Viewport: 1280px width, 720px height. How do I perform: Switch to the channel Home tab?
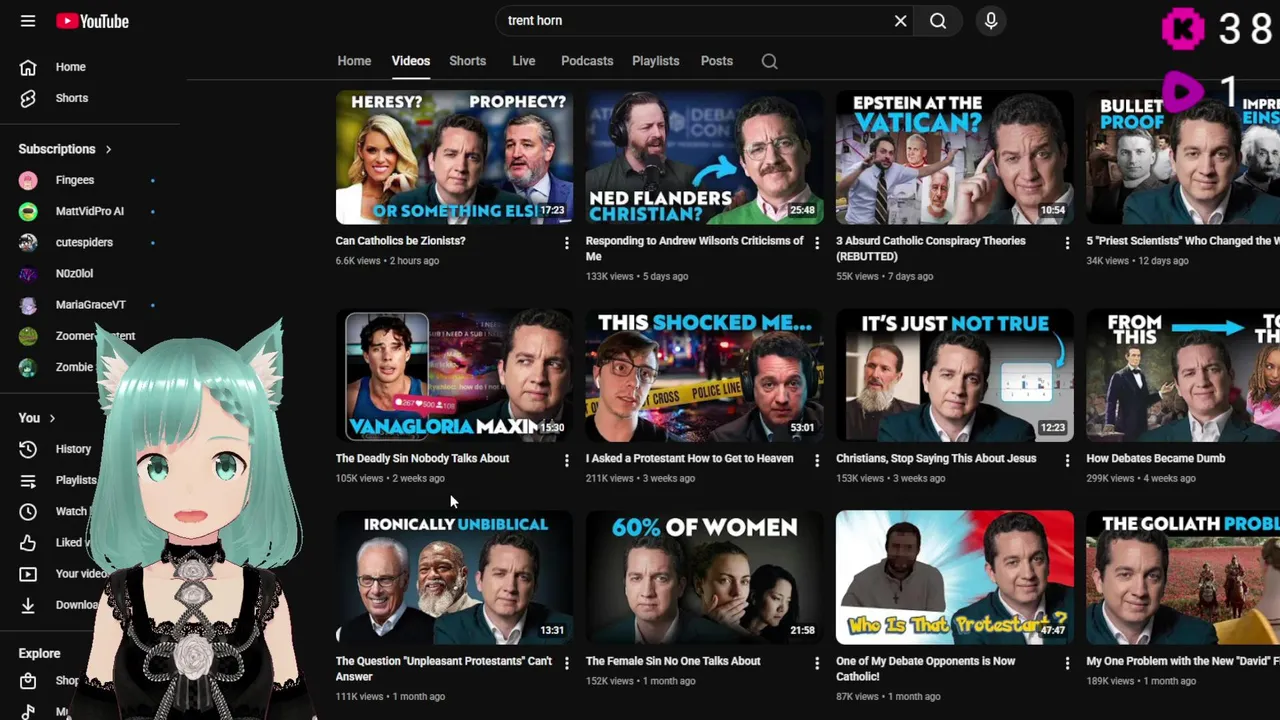(354, 61)
